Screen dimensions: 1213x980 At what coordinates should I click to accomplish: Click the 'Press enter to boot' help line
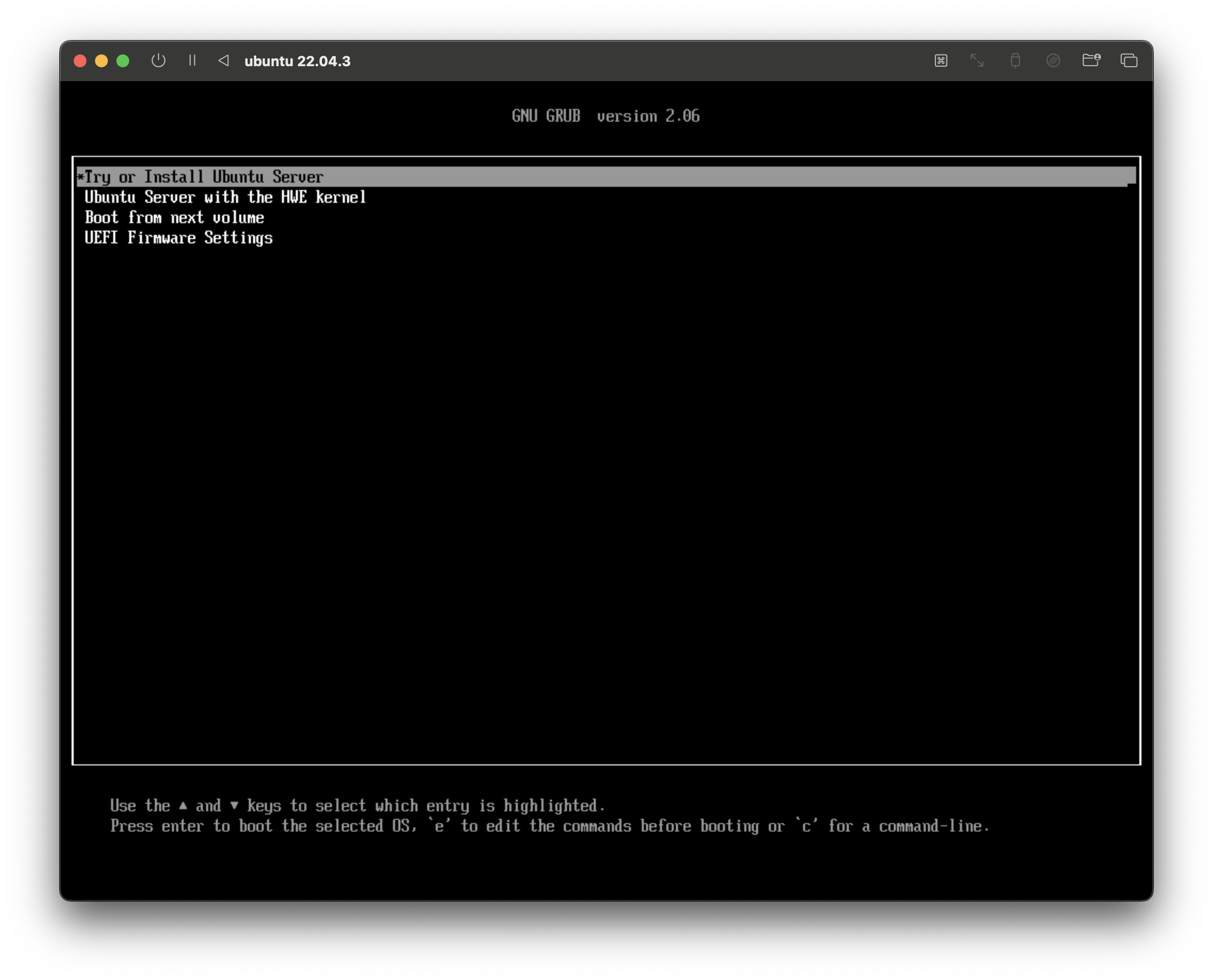550,826
